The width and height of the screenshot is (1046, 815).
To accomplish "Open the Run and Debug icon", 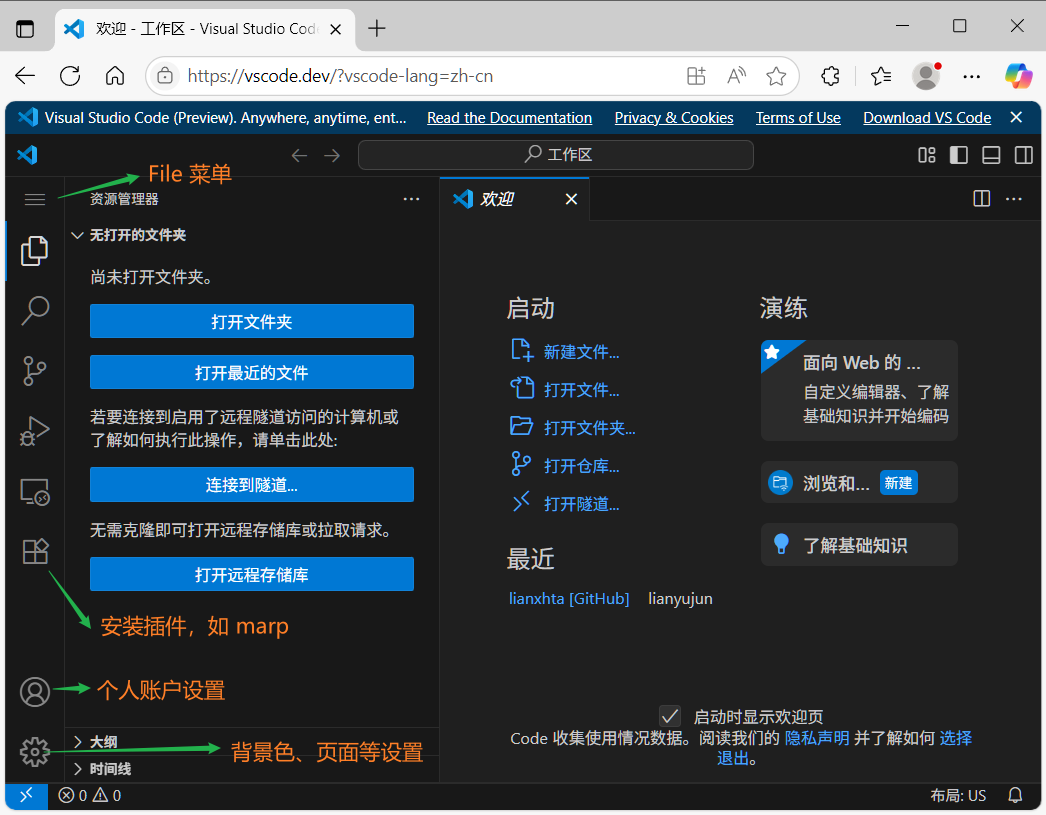I will point(34,431).
